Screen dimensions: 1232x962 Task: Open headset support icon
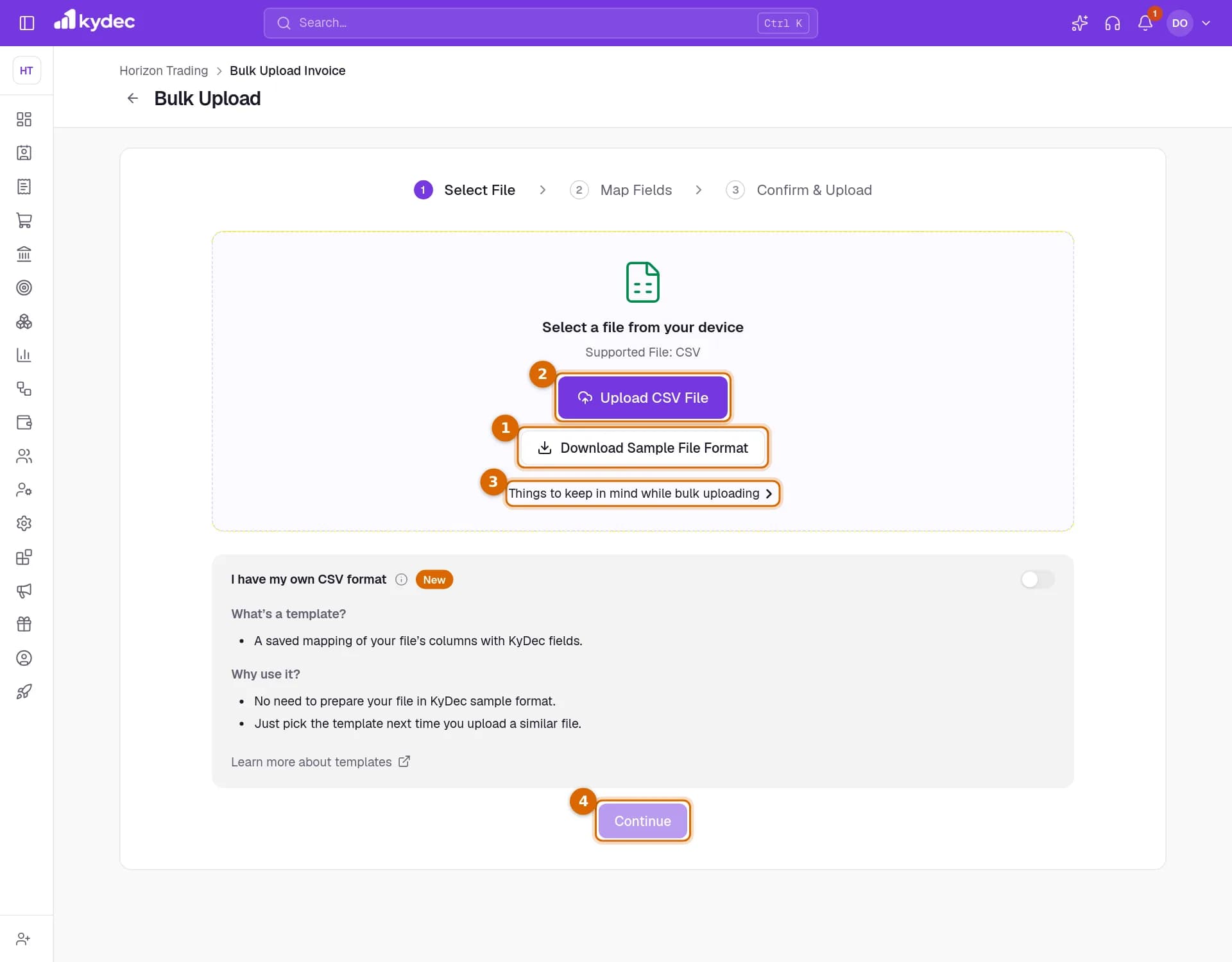tap(1112, 23)
